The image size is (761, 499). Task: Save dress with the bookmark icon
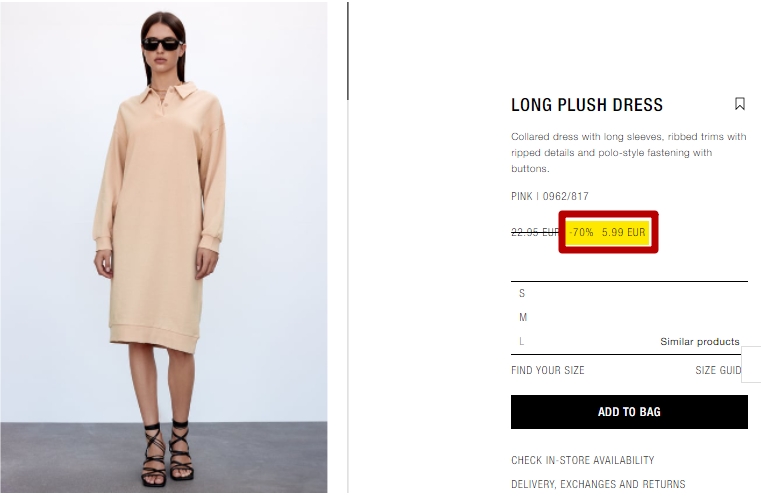pos(740,104)
